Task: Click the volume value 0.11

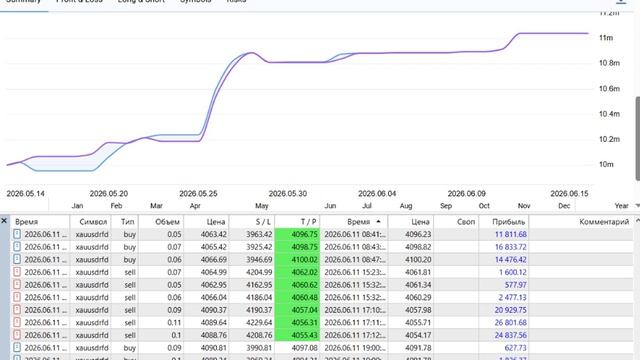Action: [174, 322]
